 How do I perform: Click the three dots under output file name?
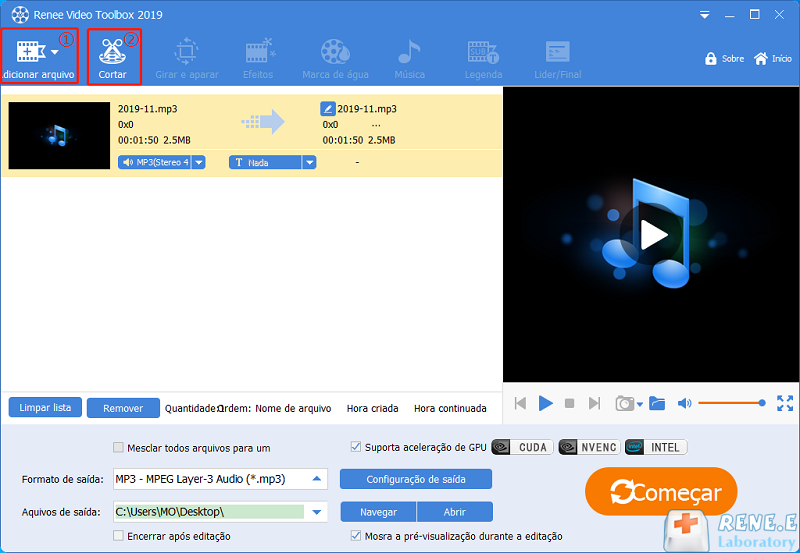[376, 125]
